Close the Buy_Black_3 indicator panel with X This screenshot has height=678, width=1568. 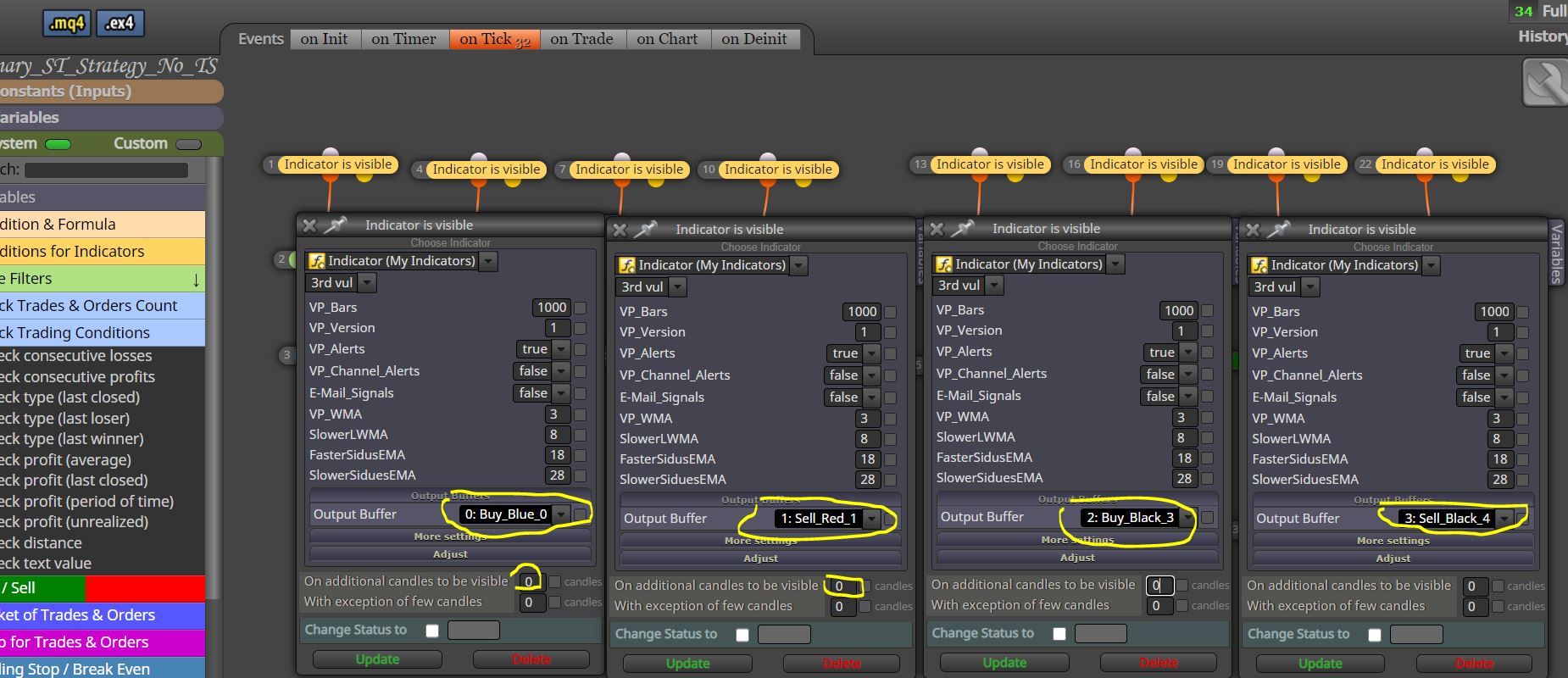937,229
